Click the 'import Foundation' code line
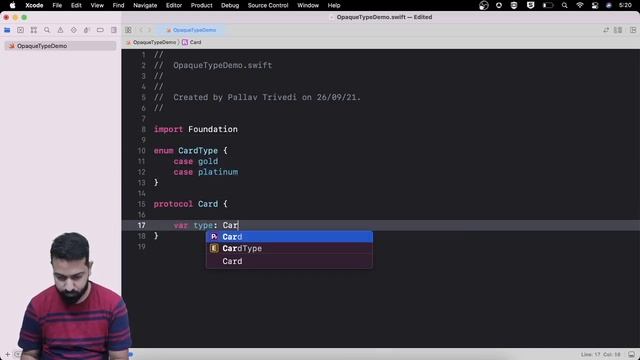Image resolution: width=640 pixels, height=360 pixels. [196, 129]
